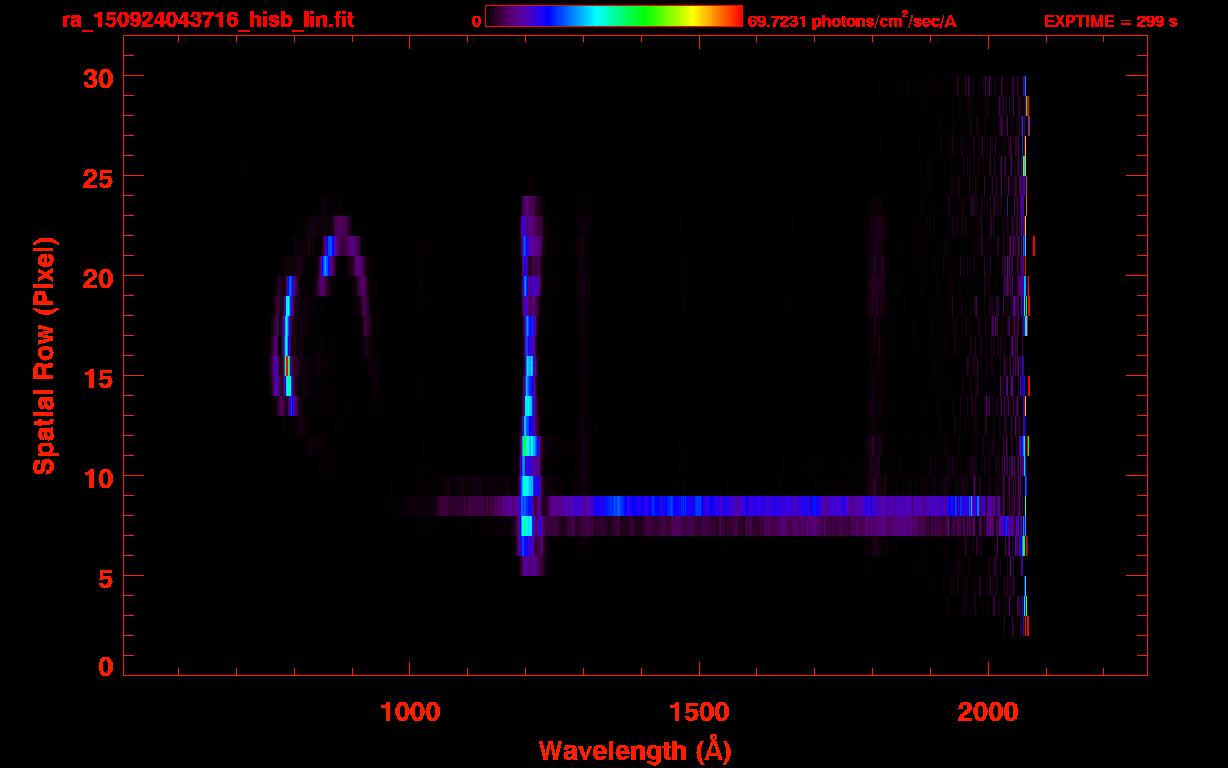Click the bright vertical emission line near 1200 Å

[528, 385]
